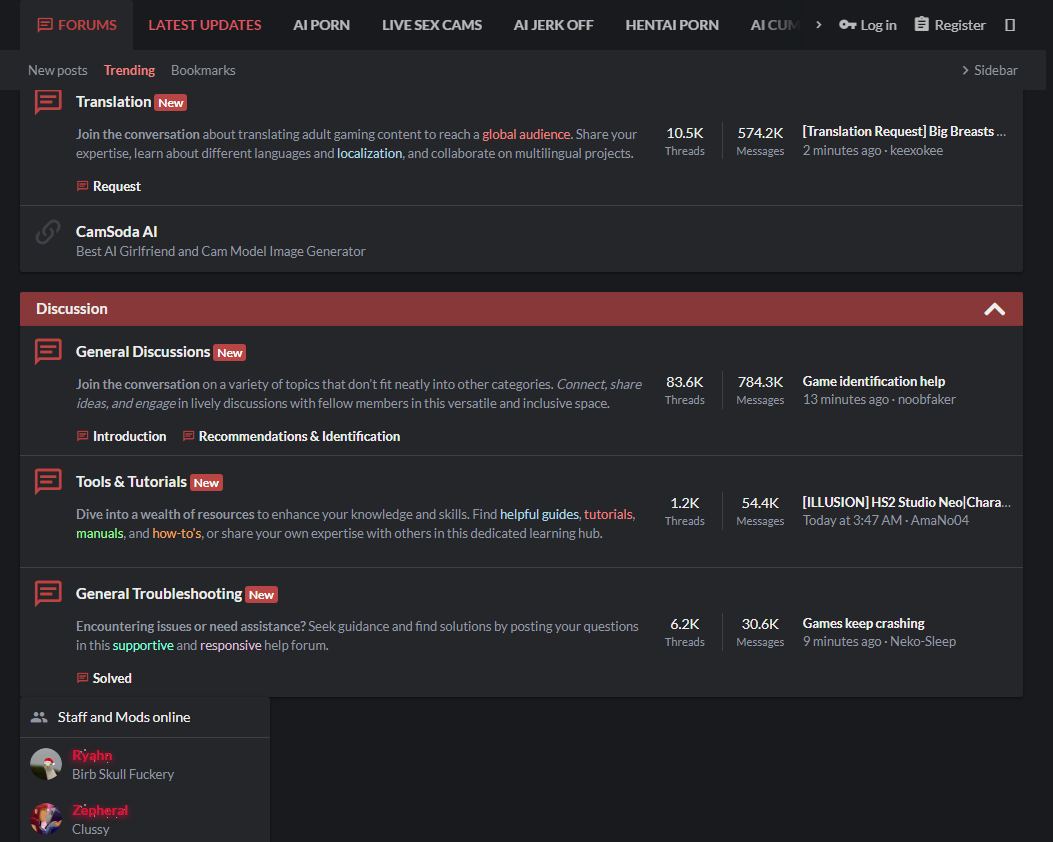
Task: Open Recommendations & Identification subforum
Action: click(300, 436)
